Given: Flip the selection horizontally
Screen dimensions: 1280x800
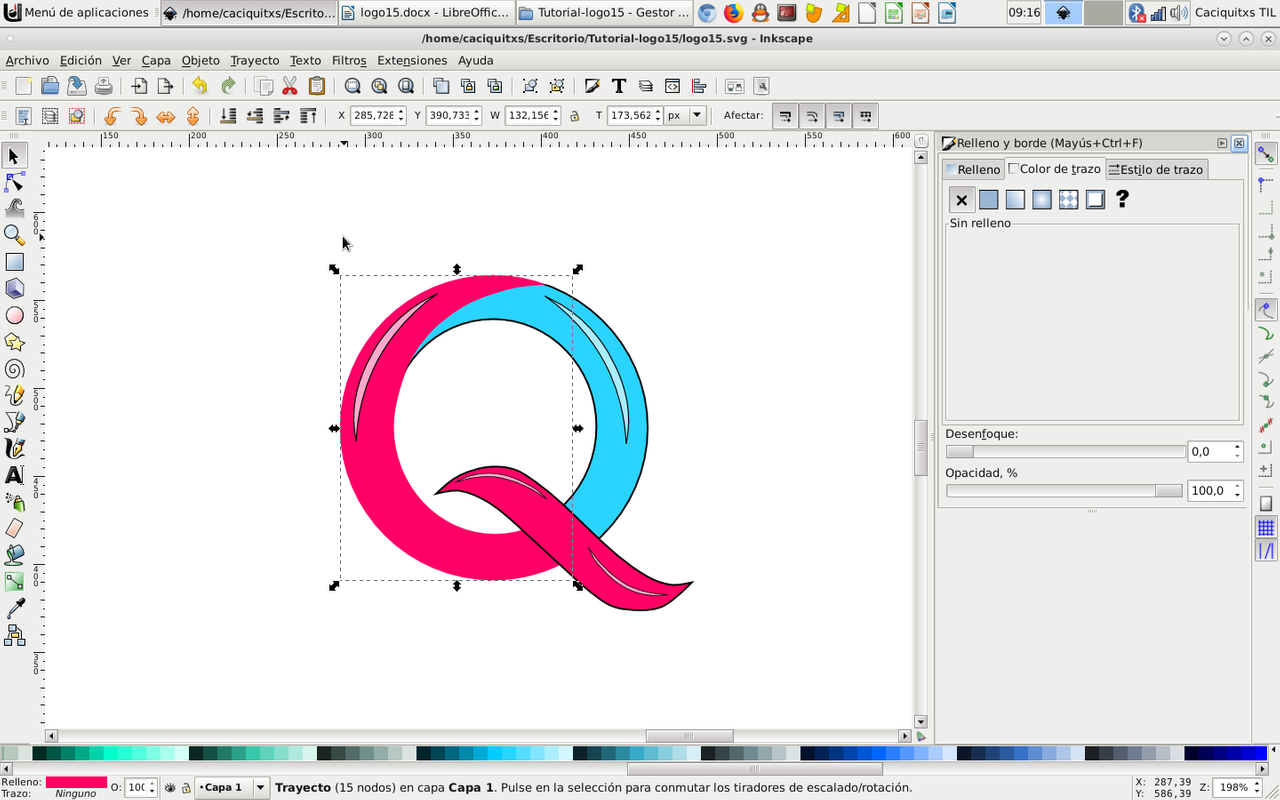Looking at the screenshot, I should (166, 116).
